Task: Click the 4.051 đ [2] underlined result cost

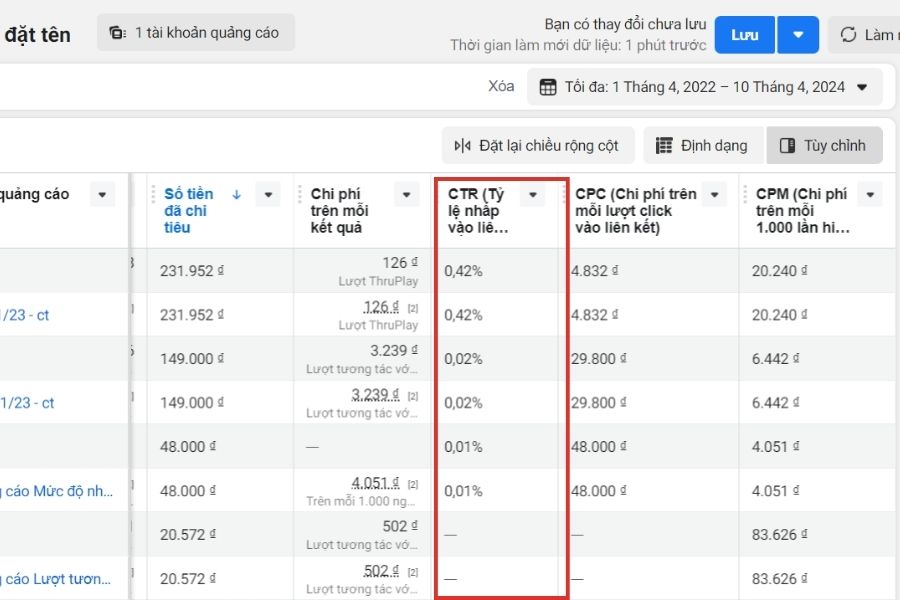Action: 375,483
